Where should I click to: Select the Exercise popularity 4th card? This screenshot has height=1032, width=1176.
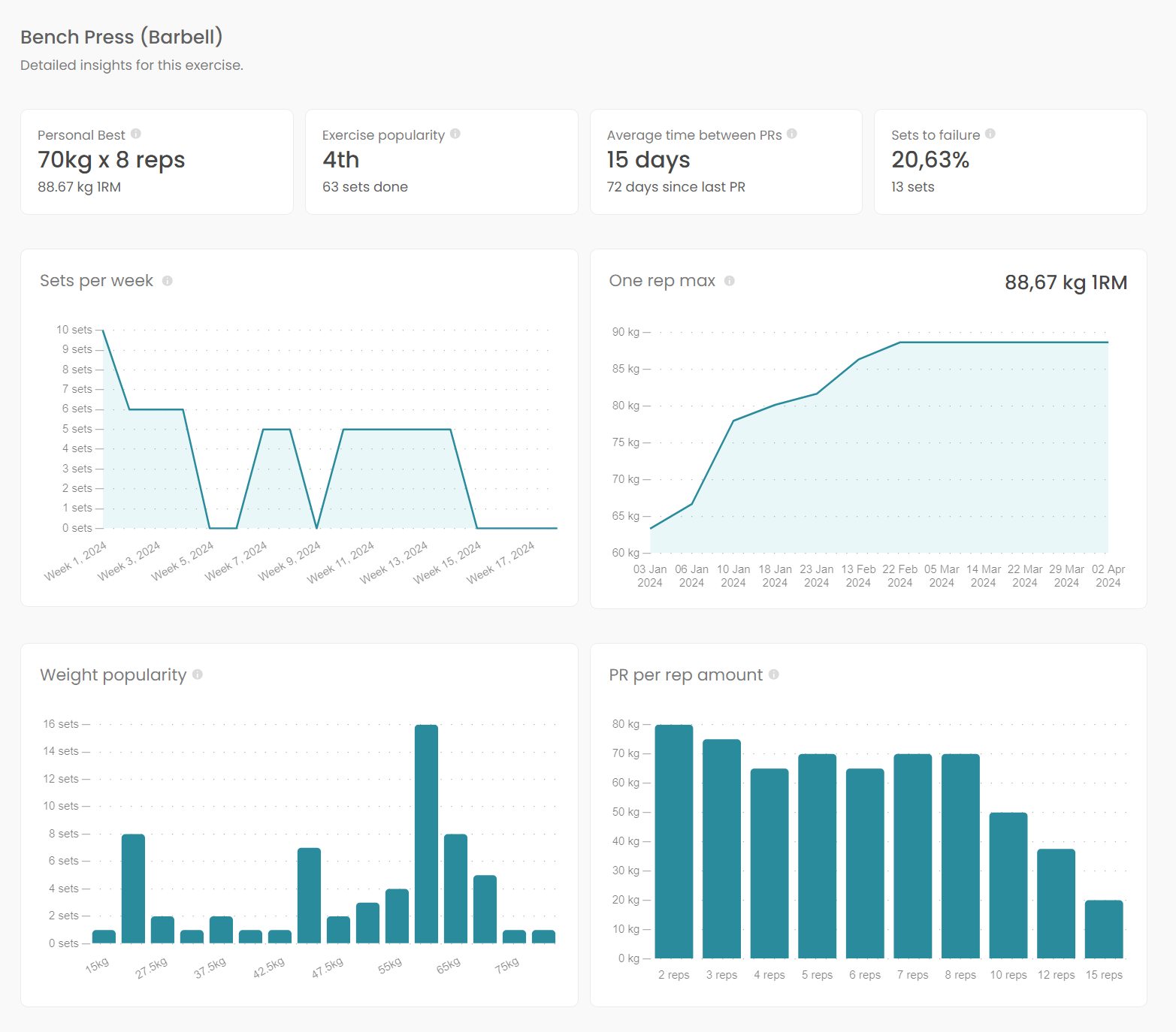pyautogui.click(x=442, y=161)
